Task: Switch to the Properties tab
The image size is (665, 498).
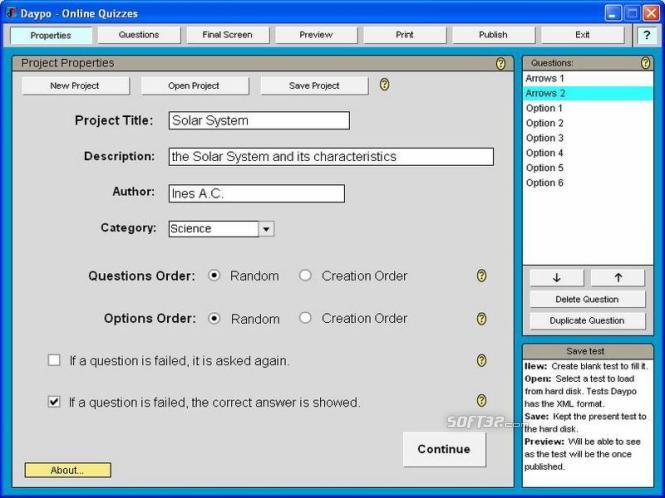Action: coord(51,35)
